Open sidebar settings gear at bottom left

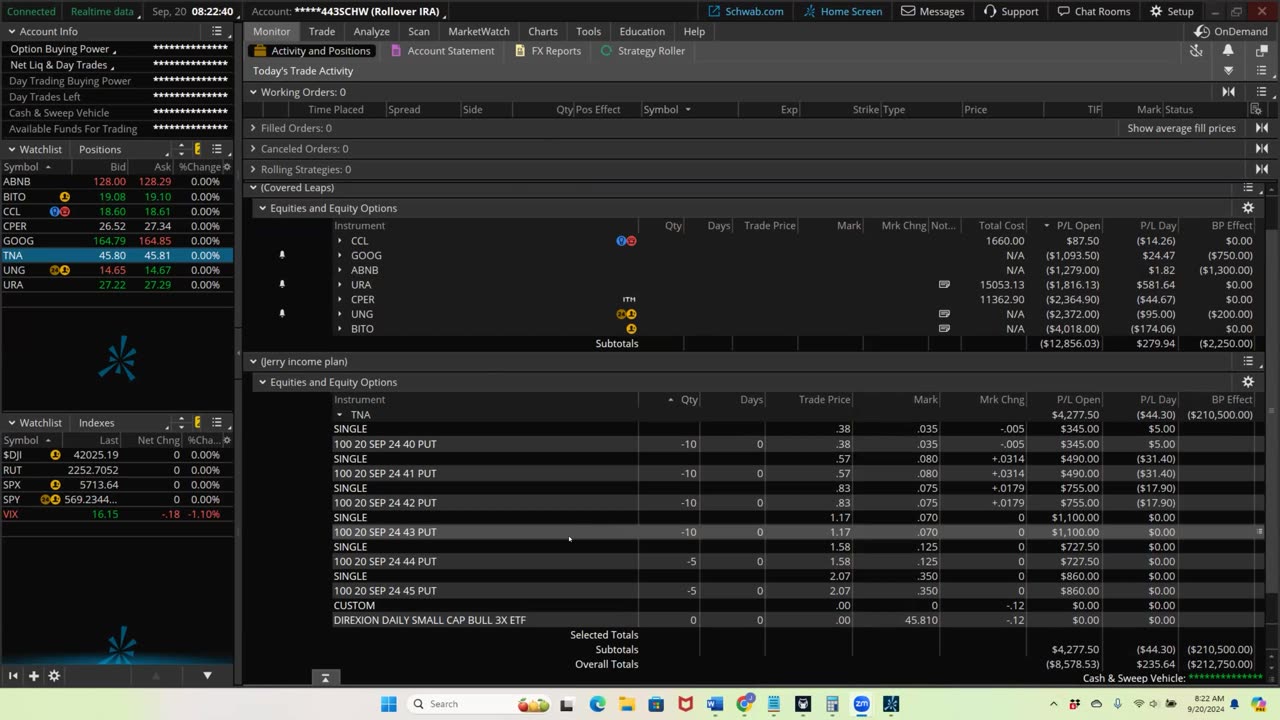pyautogui.click(x=54, y=676)
